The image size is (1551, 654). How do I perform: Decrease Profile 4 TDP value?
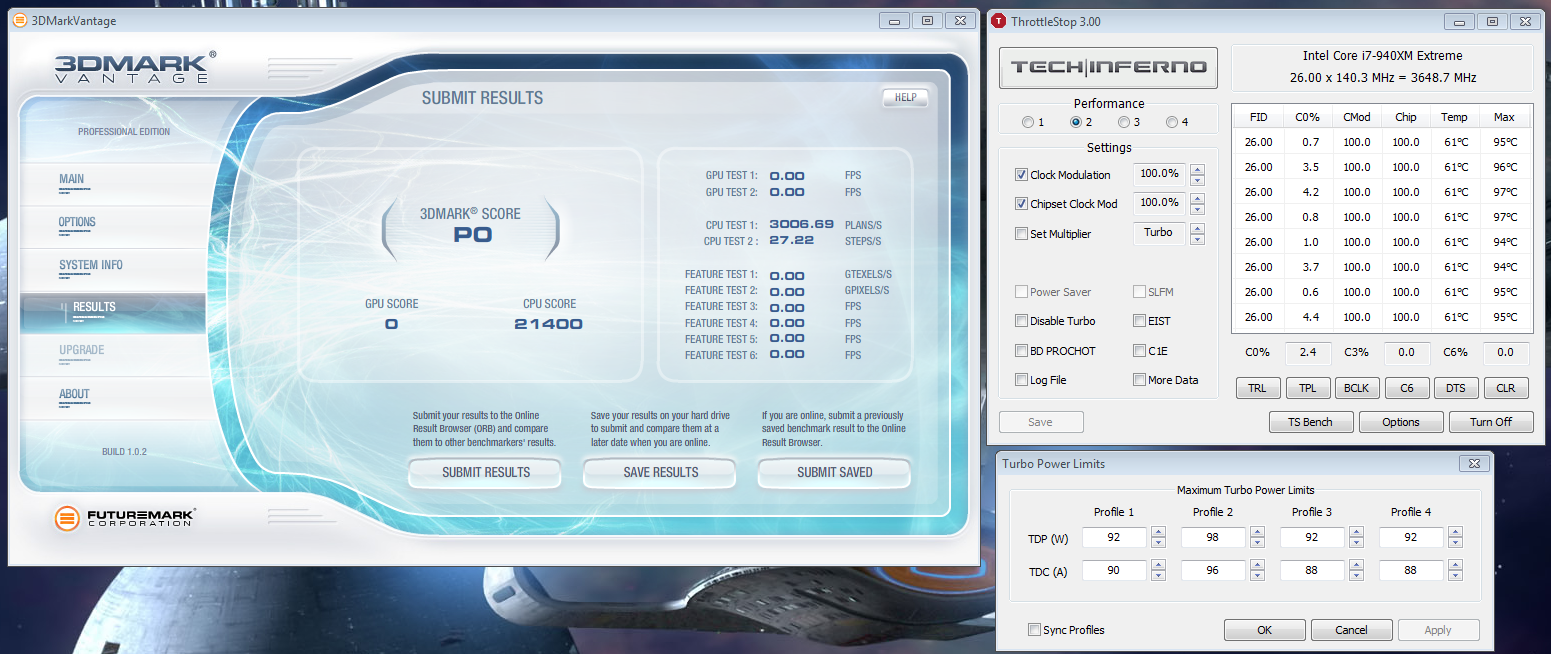(1455, 544)
